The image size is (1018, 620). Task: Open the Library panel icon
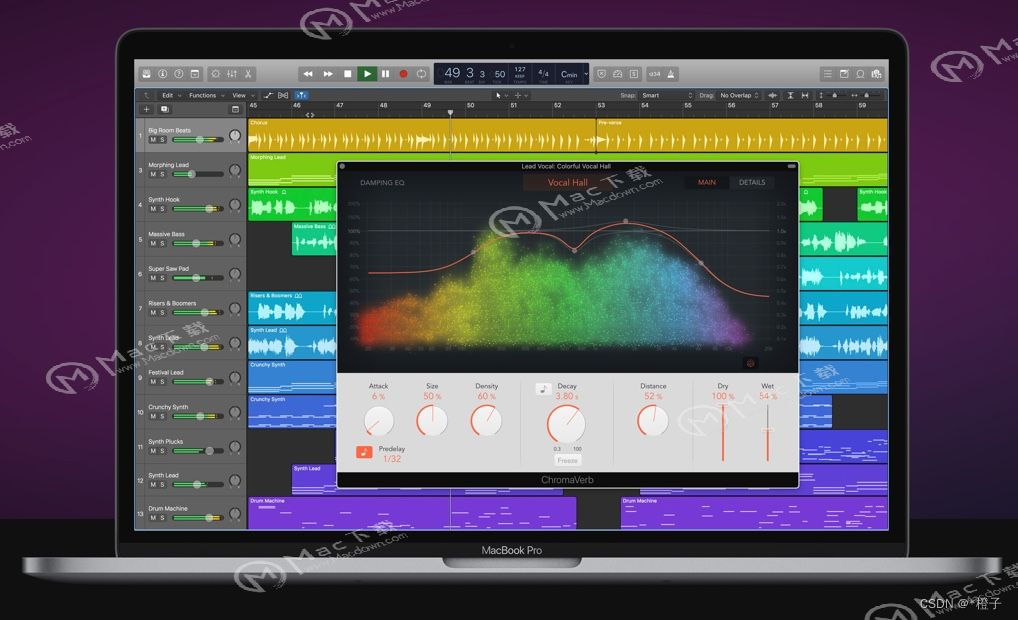pyautogui.click(x=147, y=74)
